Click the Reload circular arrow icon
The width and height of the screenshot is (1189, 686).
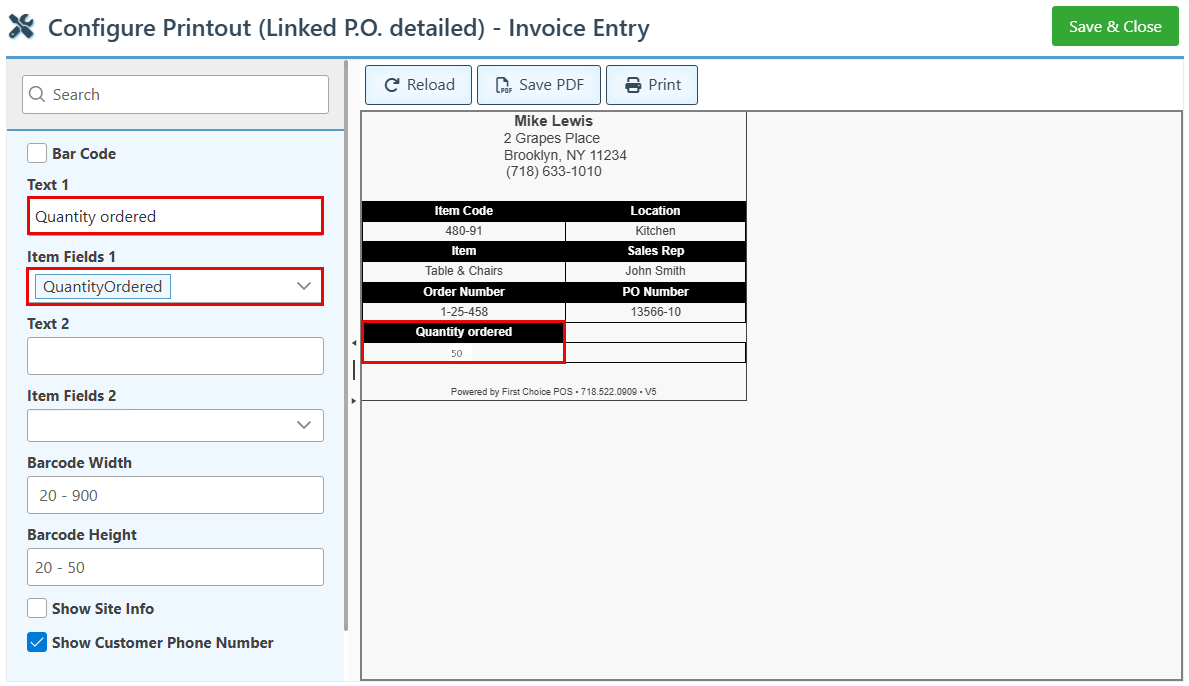(x=392, y=85)
